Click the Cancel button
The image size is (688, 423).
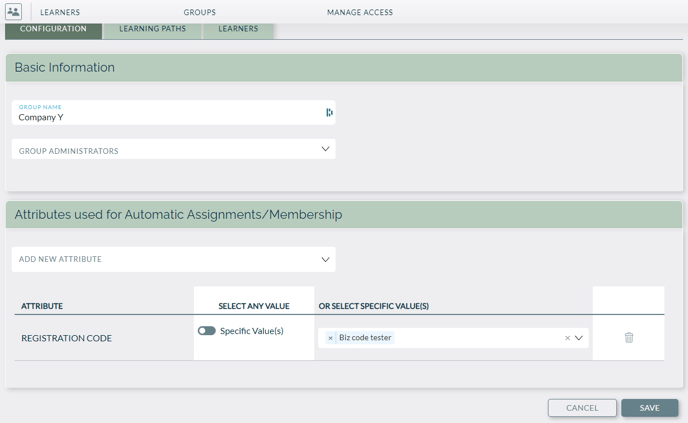tap(582, 408)
